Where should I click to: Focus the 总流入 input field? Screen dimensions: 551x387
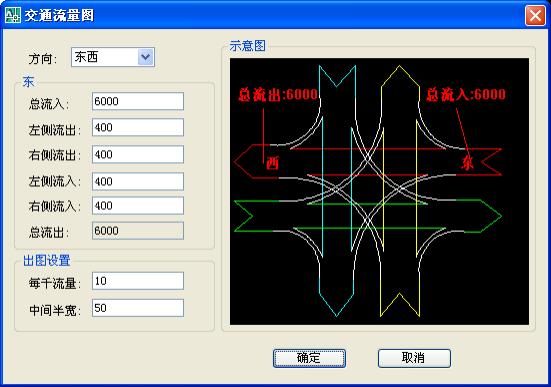click(x=138, y=101)
